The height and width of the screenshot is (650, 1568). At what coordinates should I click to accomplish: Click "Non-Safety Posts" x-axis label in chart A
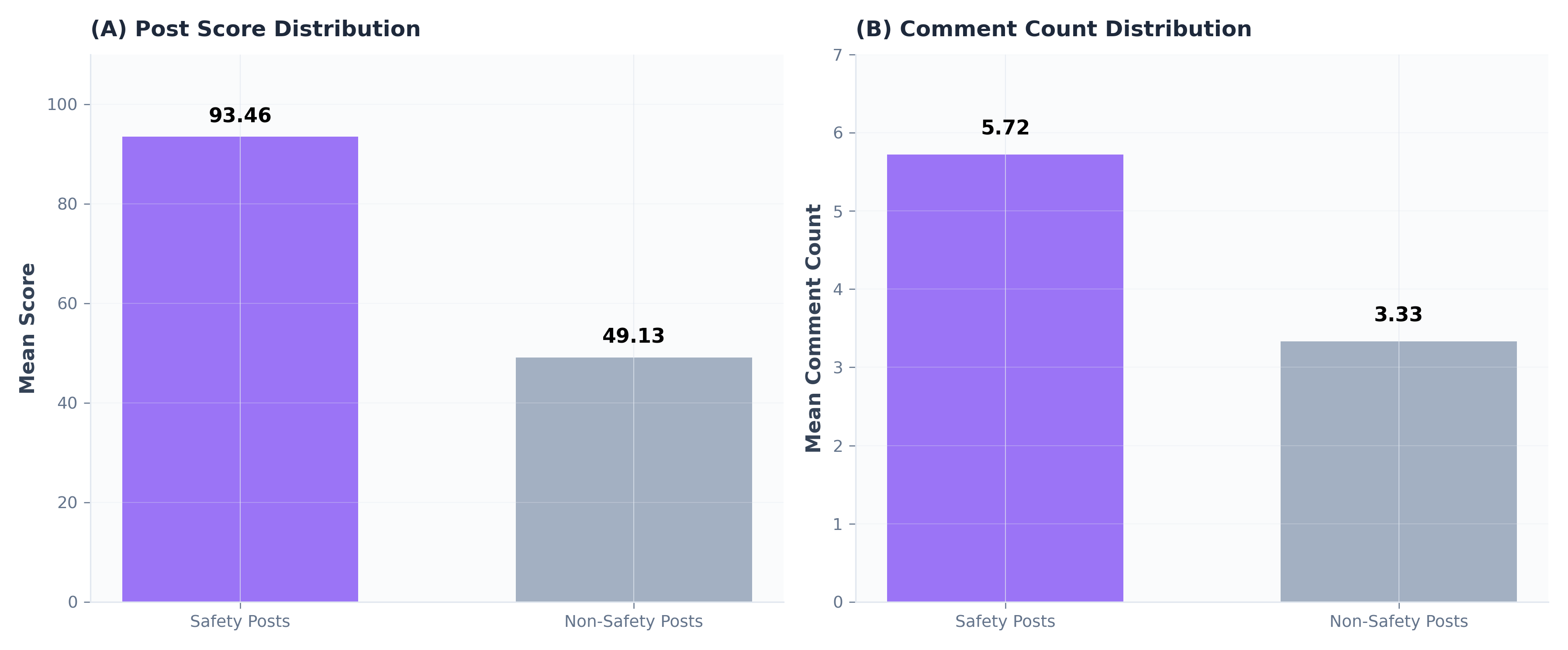point(633,621)
